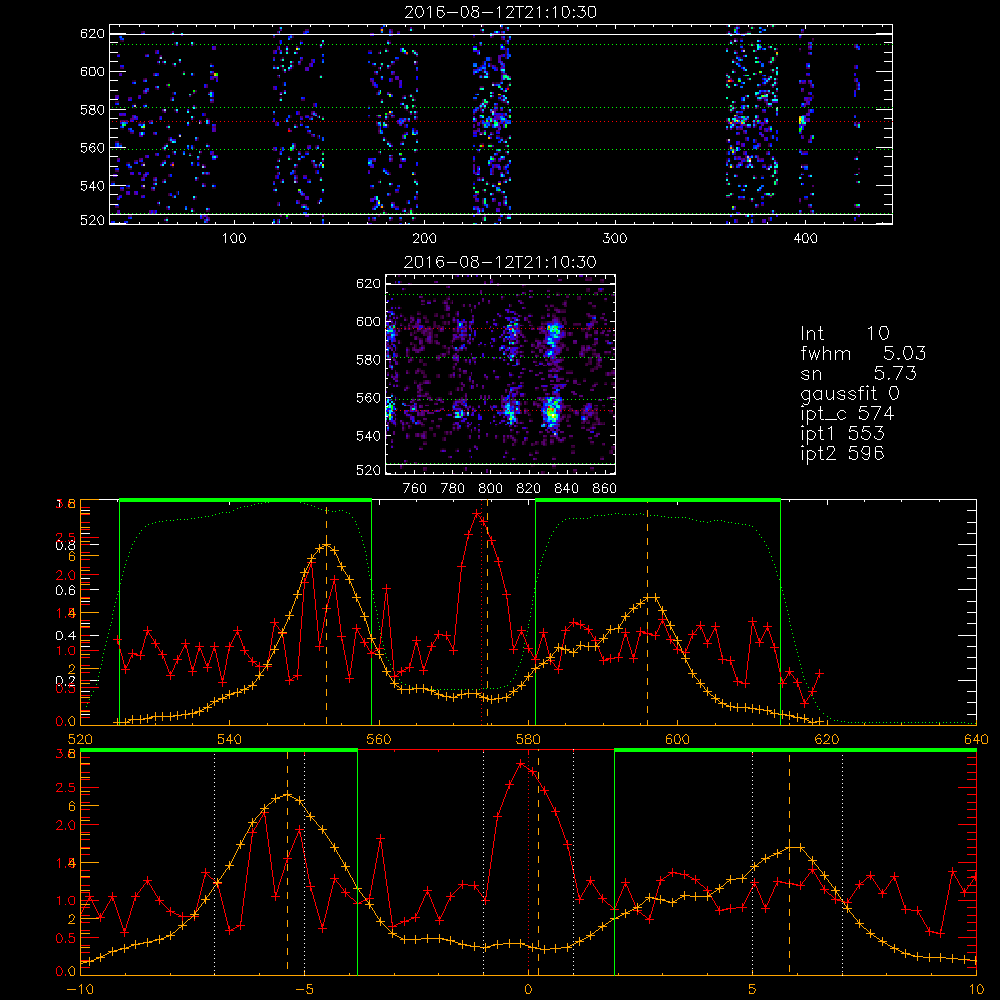Image resolution: width=1000 pixels, height=1000 pixels.
Task: Click the red curve's peak in bottom plot
Action: pos(521,763)
